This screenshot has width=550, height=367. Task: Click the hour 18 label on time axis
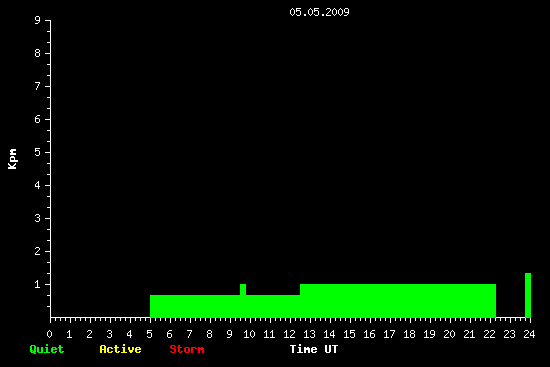(409, 334)
